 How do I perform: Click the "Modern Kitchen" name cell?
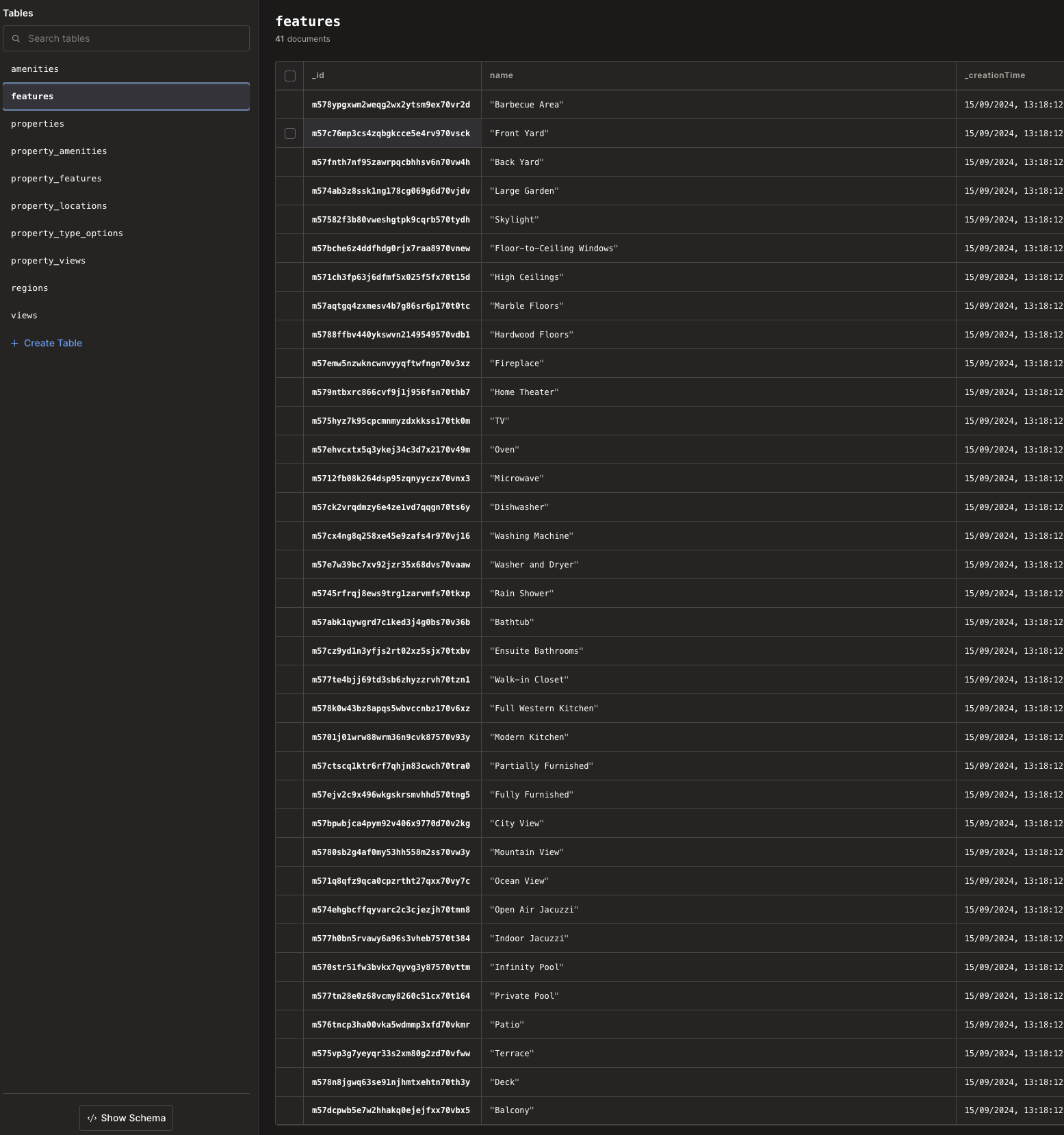pos(718,737)
